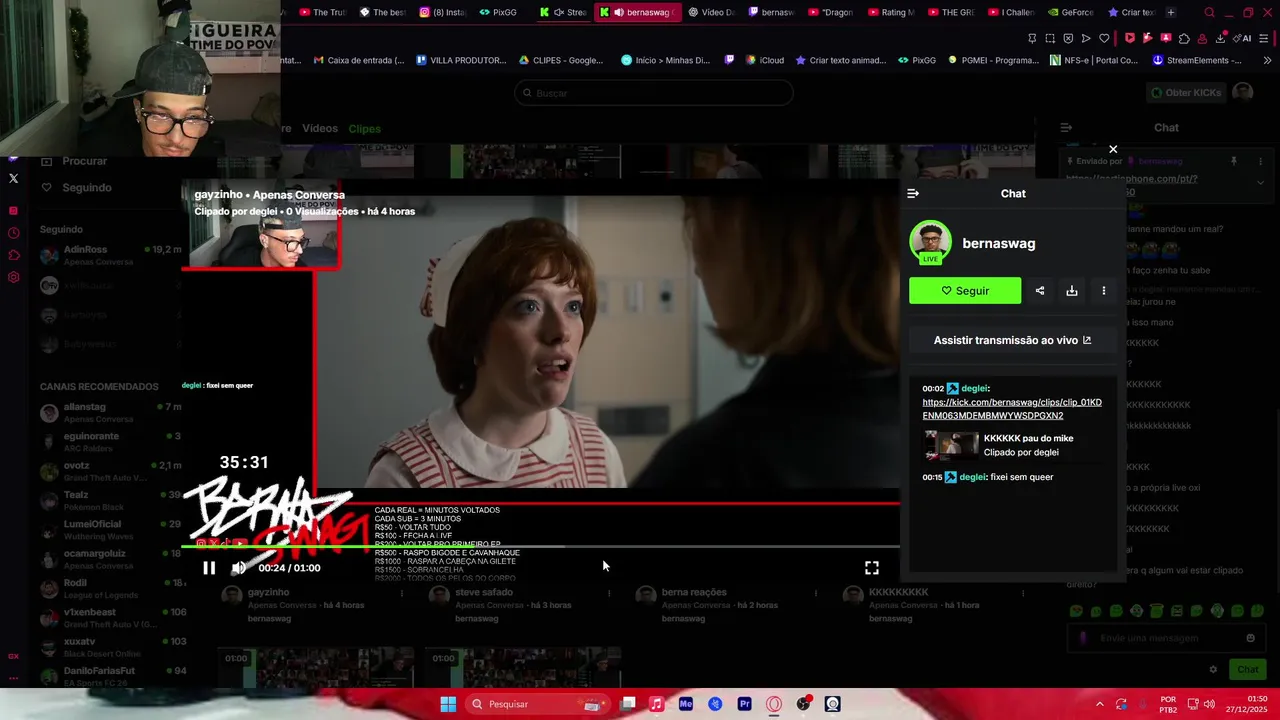Open LumeiOficial recommended channel
This screenshot has height=720, width=1280.
(110, 529)
